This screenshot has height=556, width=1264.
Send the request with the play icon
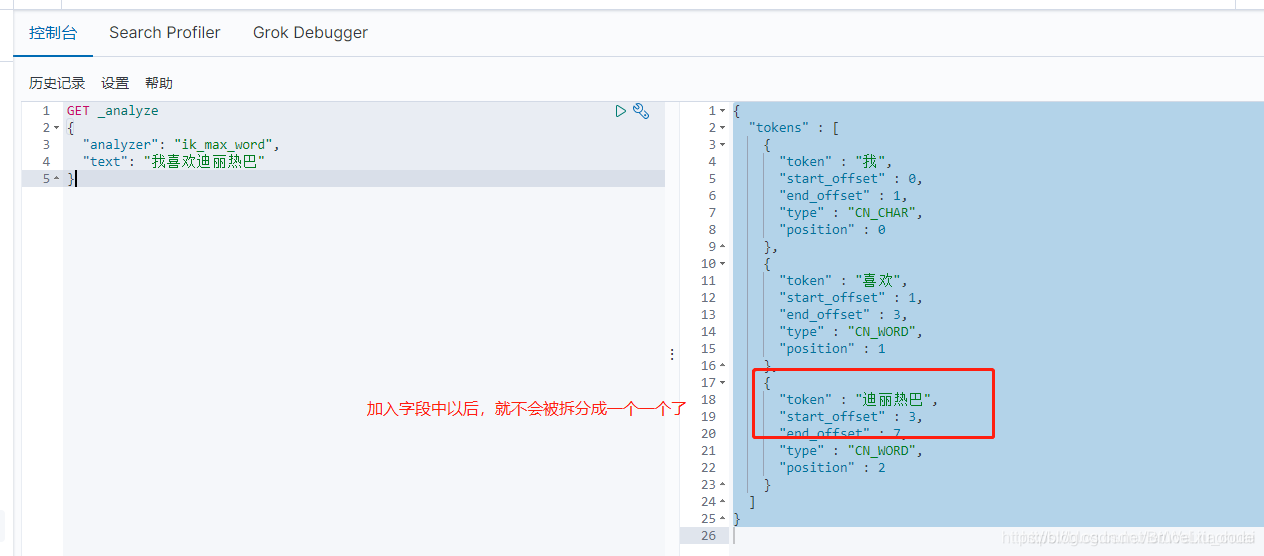tap(621, 111)
